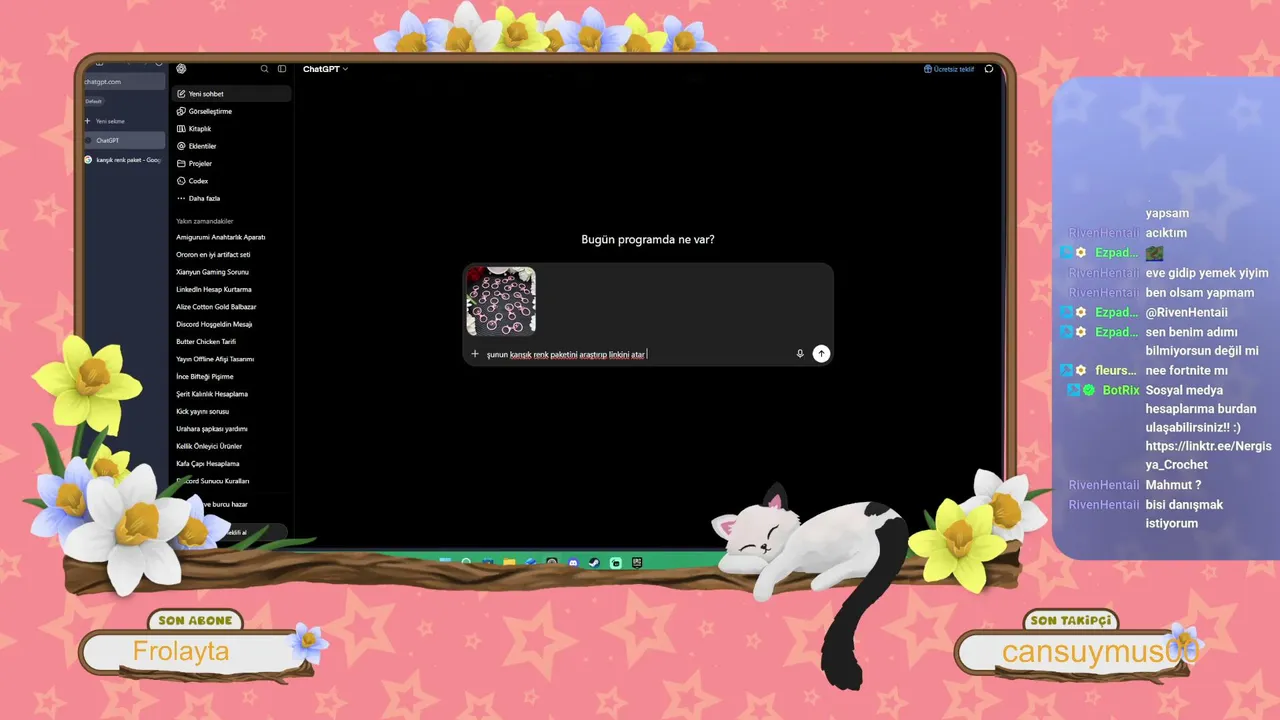Click the attached keychain image thumbnail
The image size is (1280, 720).
(501, 300)
